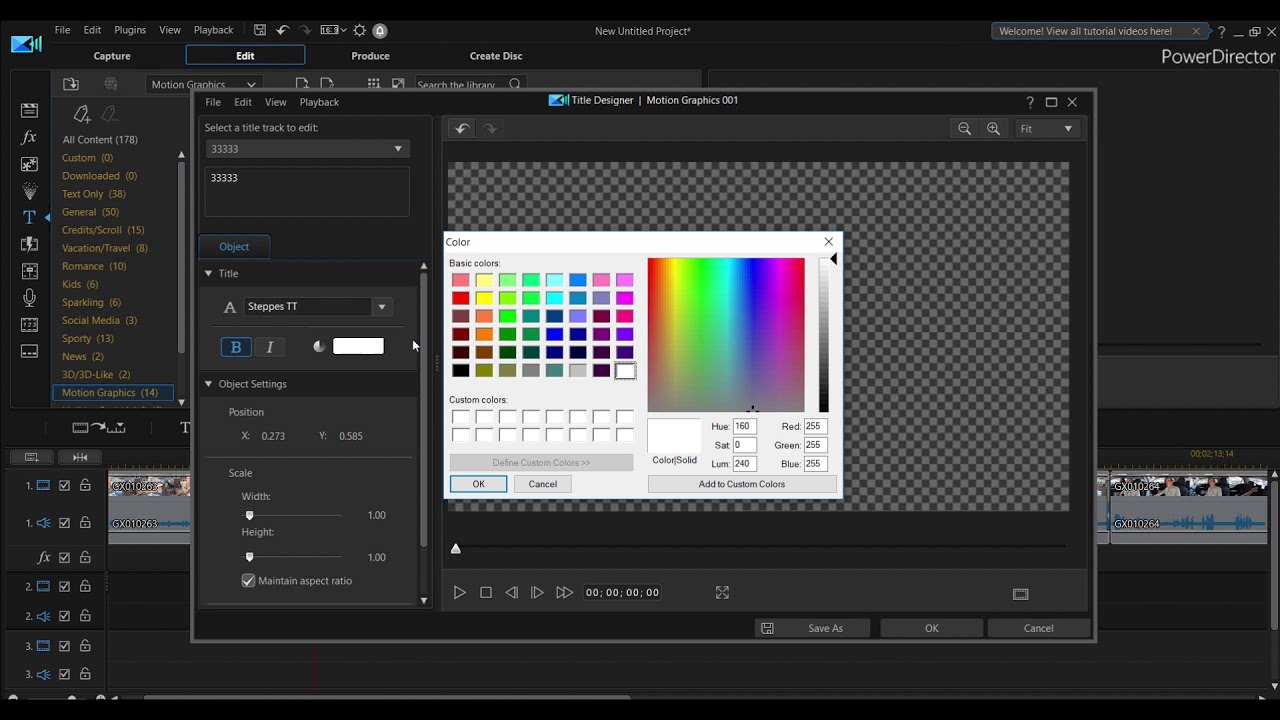Image resolution: width=1280 pixels, height=720 pixels.
Task: Disable video track 1 checkbox
Action: tap(65, 486)
